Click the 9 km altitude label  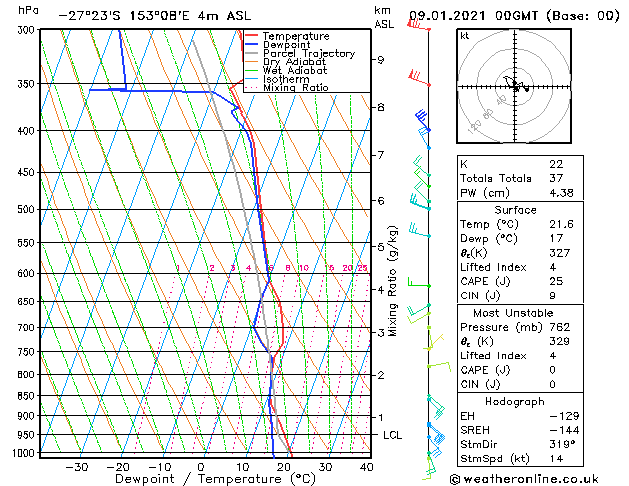(x=380, y=60)
